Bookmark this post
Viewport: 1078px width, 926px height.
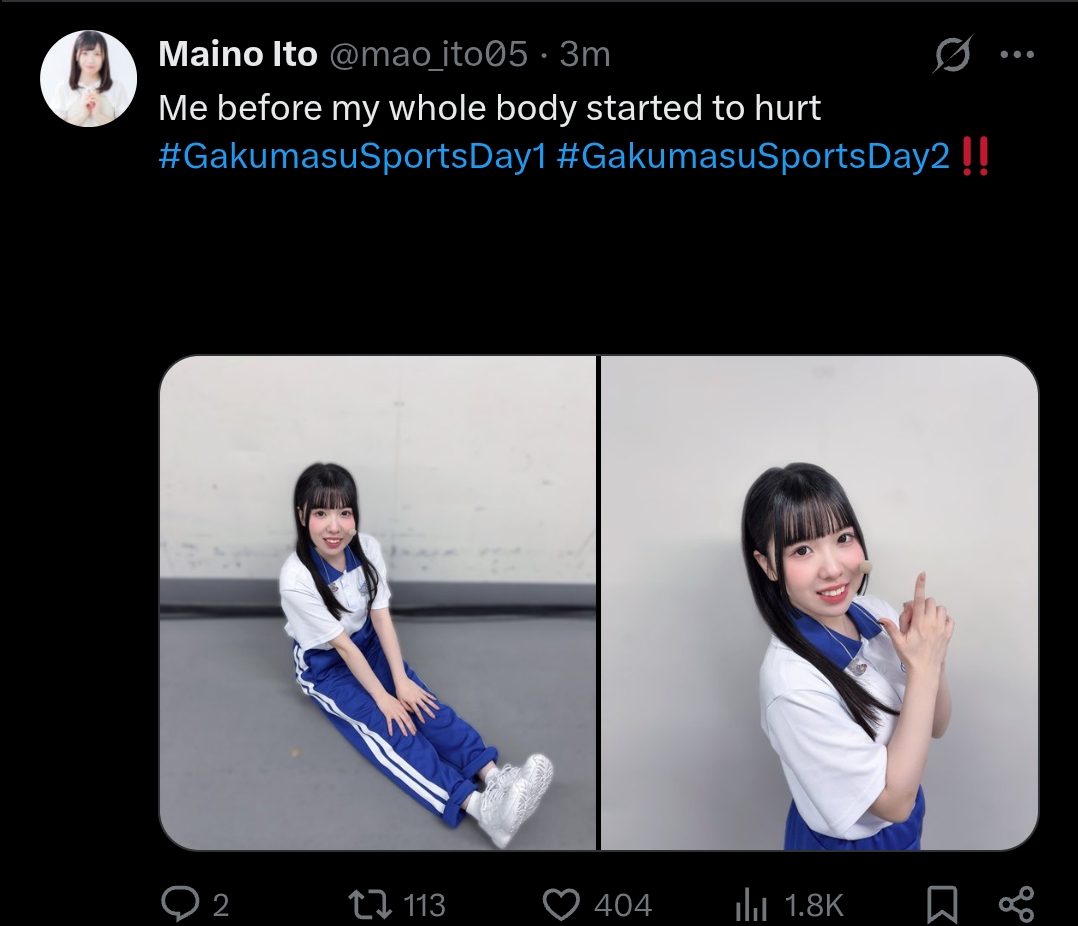(942, 904)
